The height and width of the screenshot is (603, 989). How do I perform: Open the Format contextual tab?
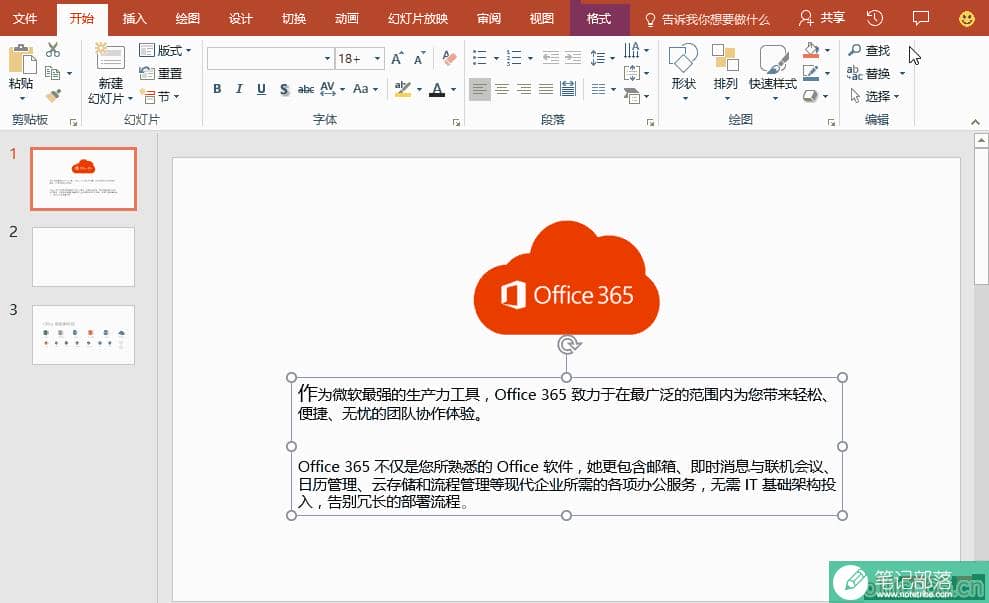pyautogui.click(x=599, y=19)
